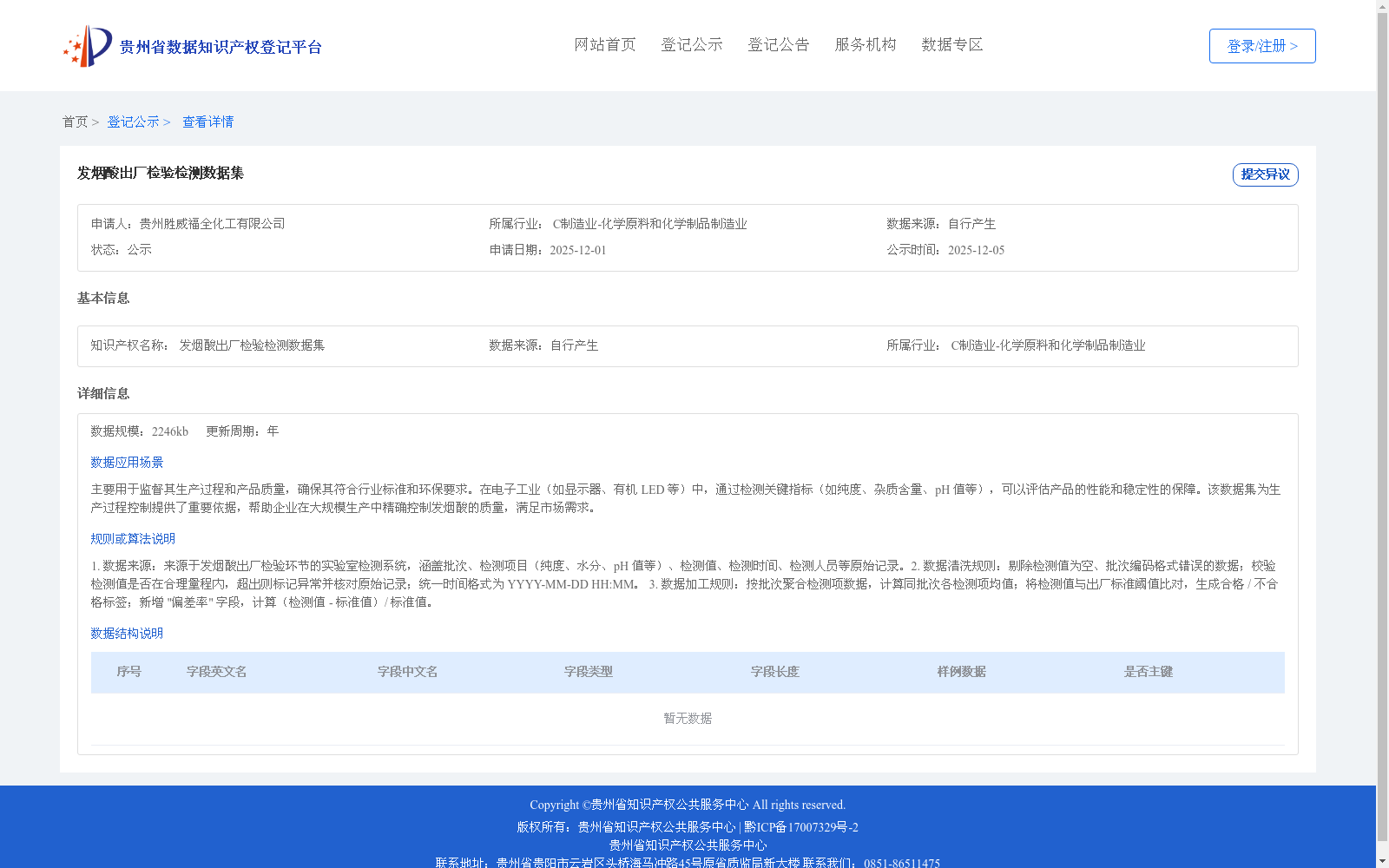Click 数据规模 2246kb value
Viewport: 1389px width, 868px height.
tap(170, 431)
